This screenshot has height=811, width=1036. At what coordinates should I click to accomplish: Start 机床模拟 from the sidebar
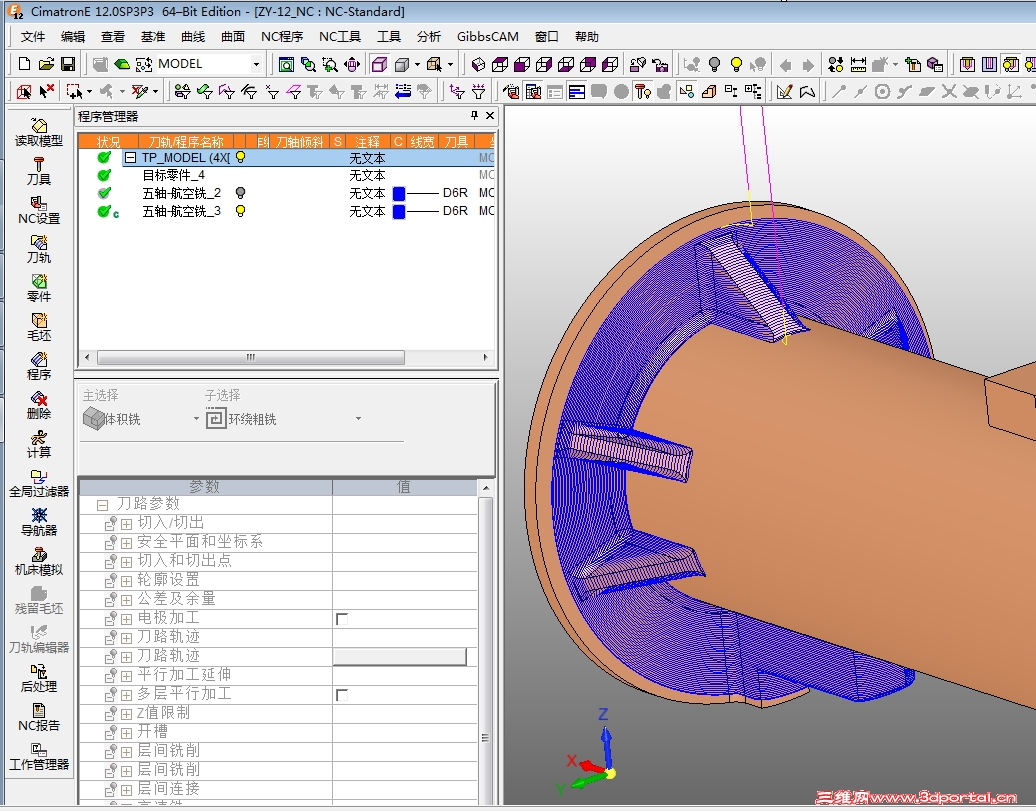pyautogui.click(x=38, y=560)
